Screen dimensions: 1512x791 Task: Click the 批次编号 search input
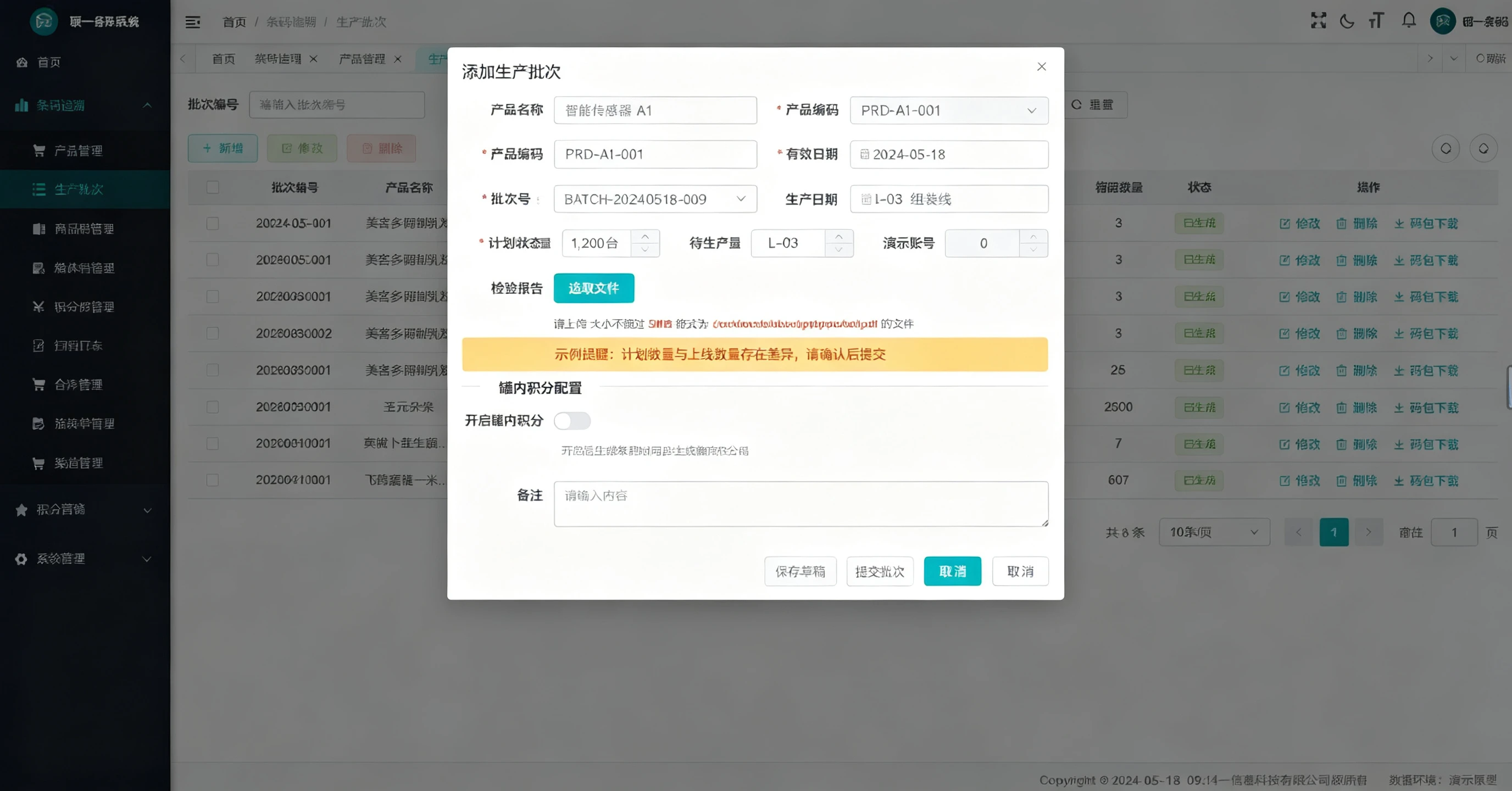tap(337, 105)
